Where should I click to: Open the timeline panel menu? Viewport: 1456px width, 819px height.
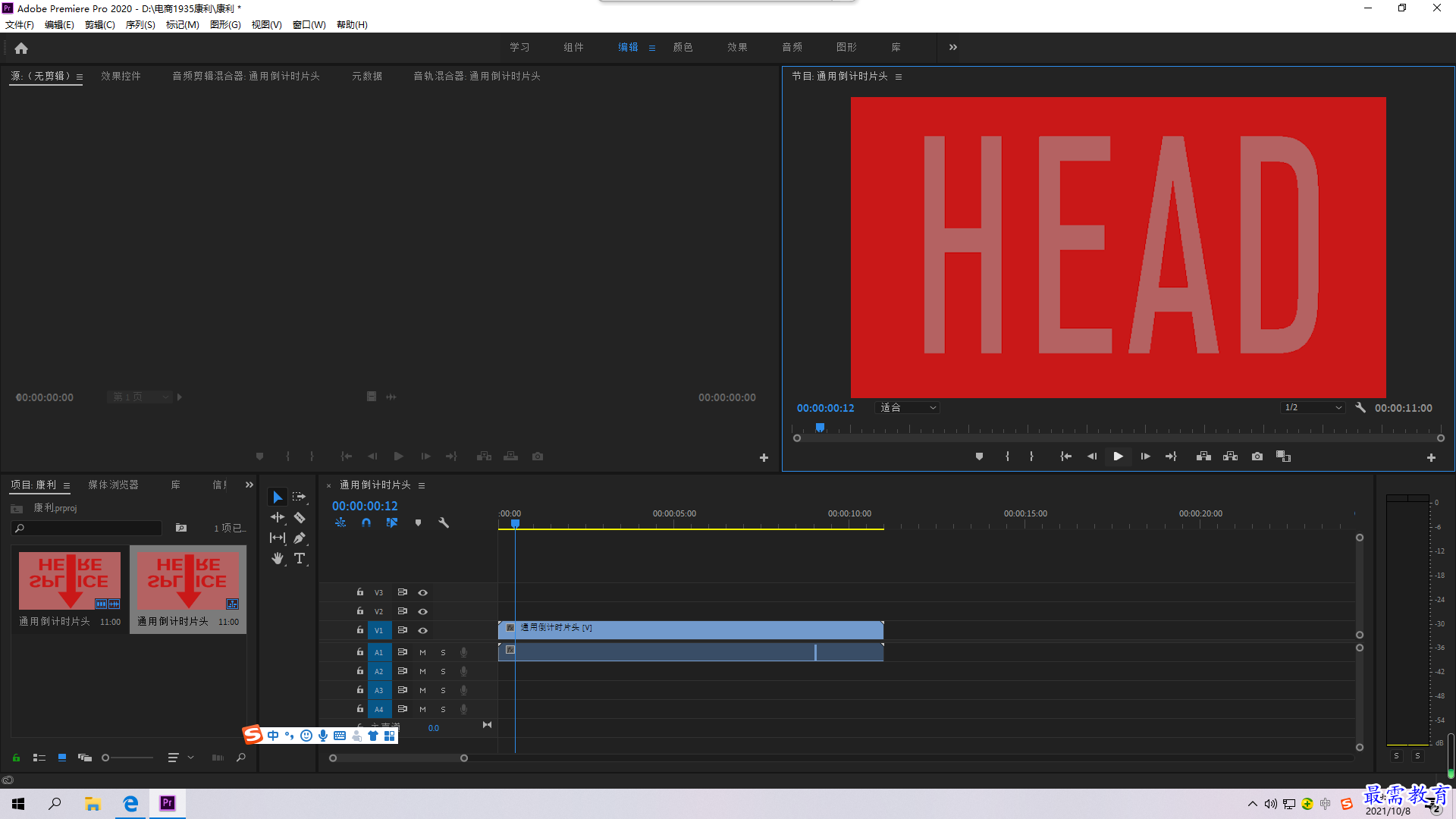(x=422, y=485)
